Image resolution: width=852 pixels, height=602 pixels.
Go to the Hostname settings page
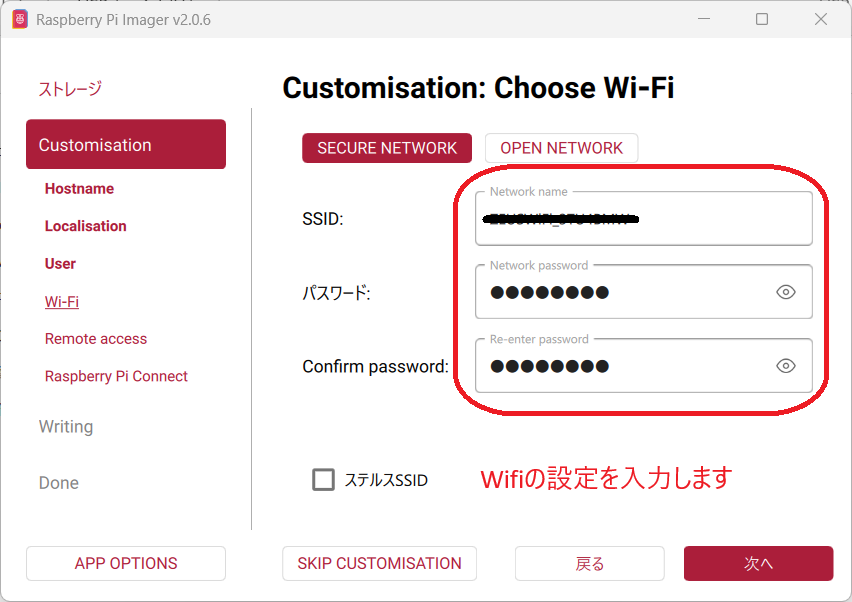pyautogui.click(x=79, y=189)
